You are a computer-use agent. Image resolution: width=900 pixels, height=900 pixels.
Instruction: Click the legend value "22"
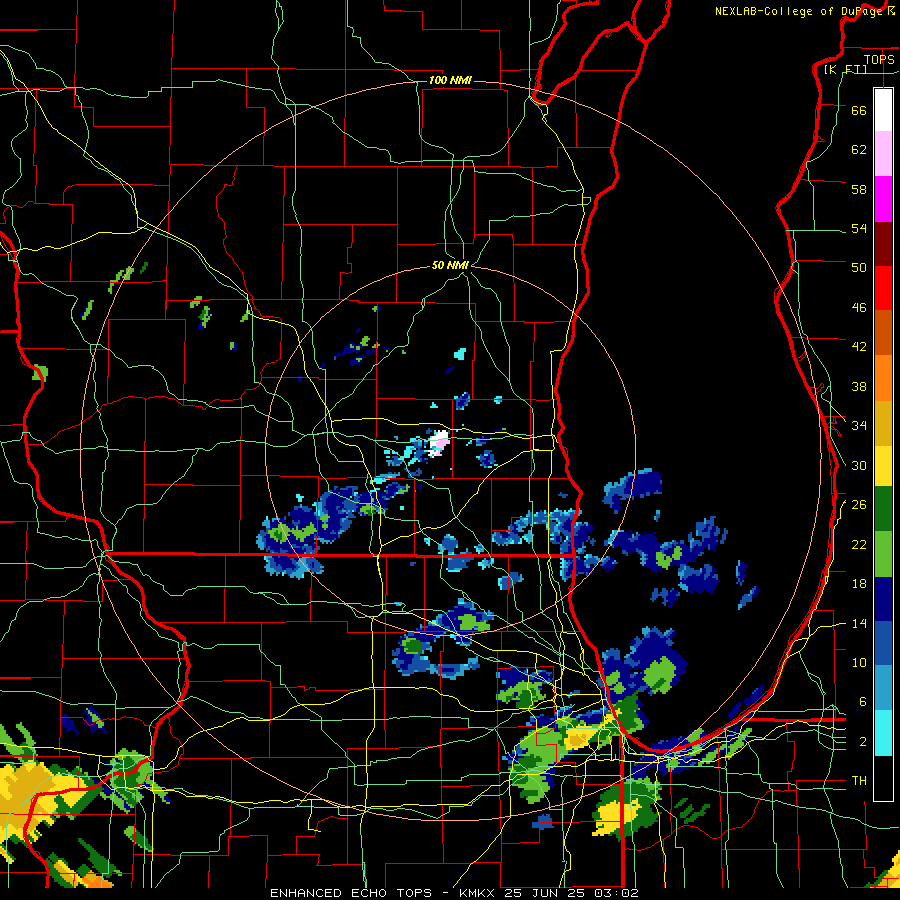tap(859, 544)
